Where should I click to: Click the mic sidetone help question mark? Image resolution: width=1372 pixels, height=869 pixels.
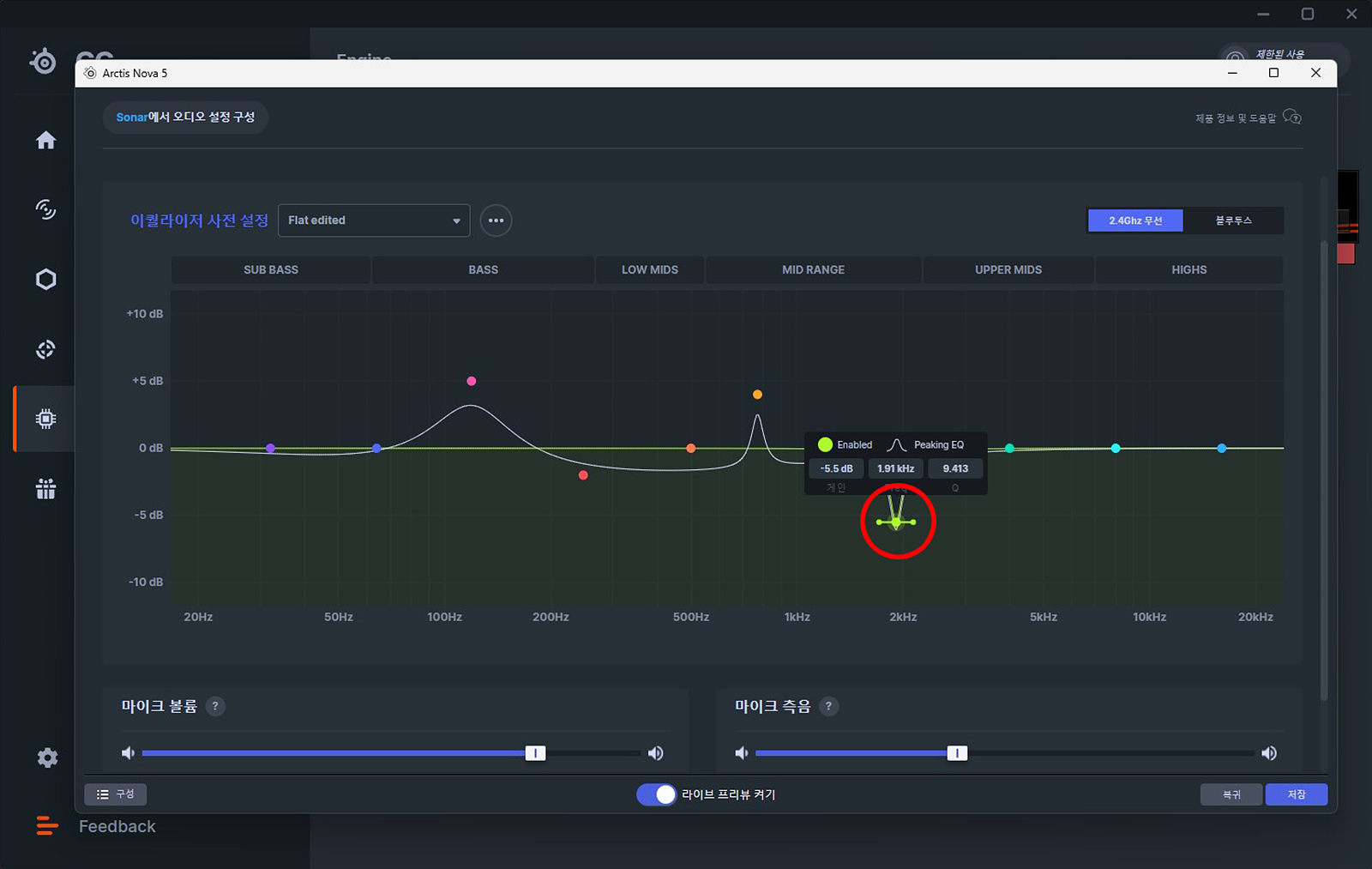[x=828, y=706]
